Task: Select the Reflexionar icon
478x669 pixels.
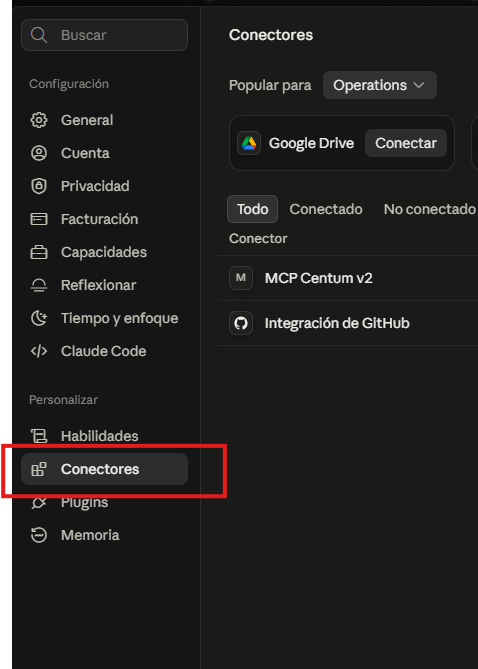Action: [39, 285]
